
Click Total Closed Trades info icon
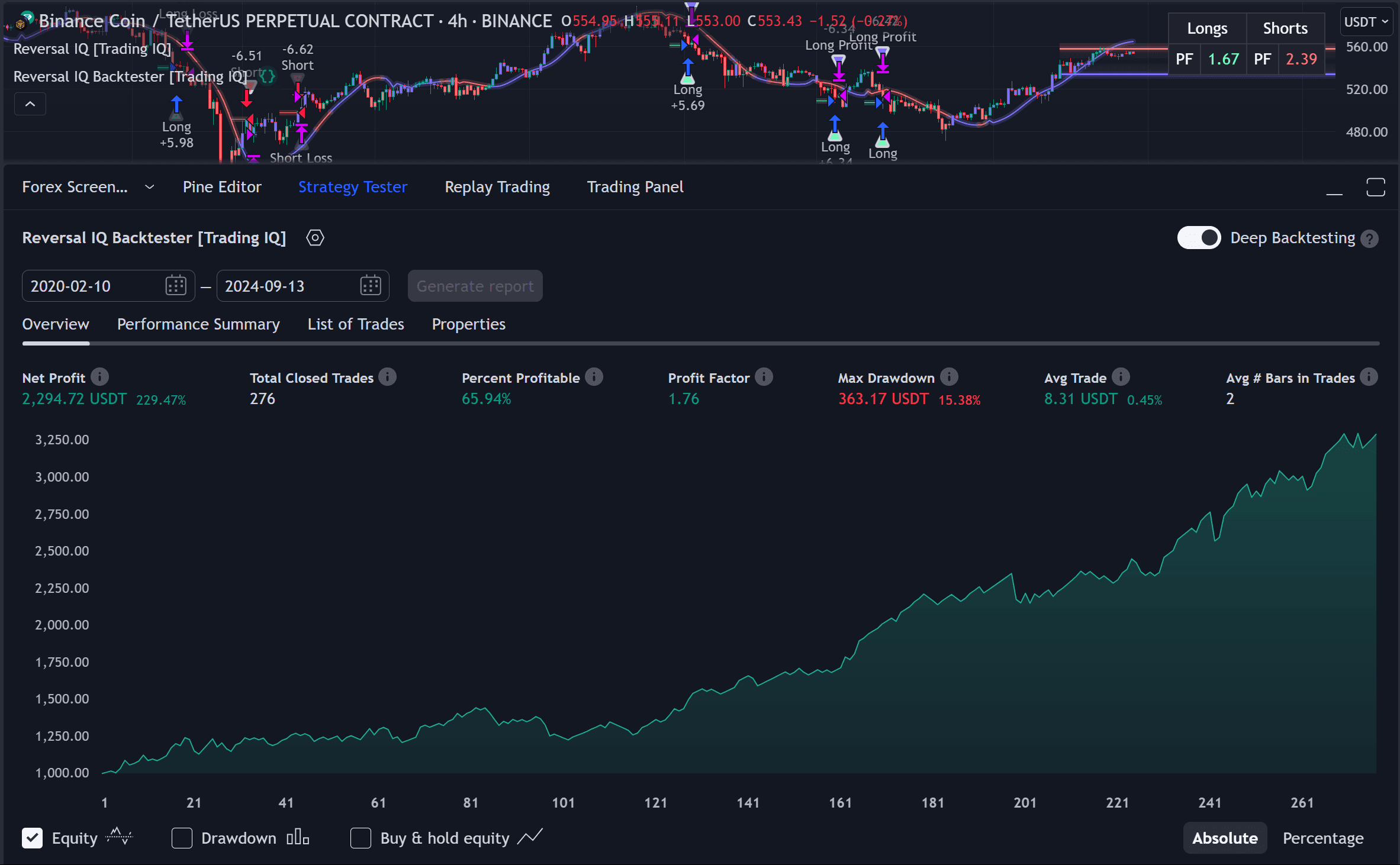point(388,377)
